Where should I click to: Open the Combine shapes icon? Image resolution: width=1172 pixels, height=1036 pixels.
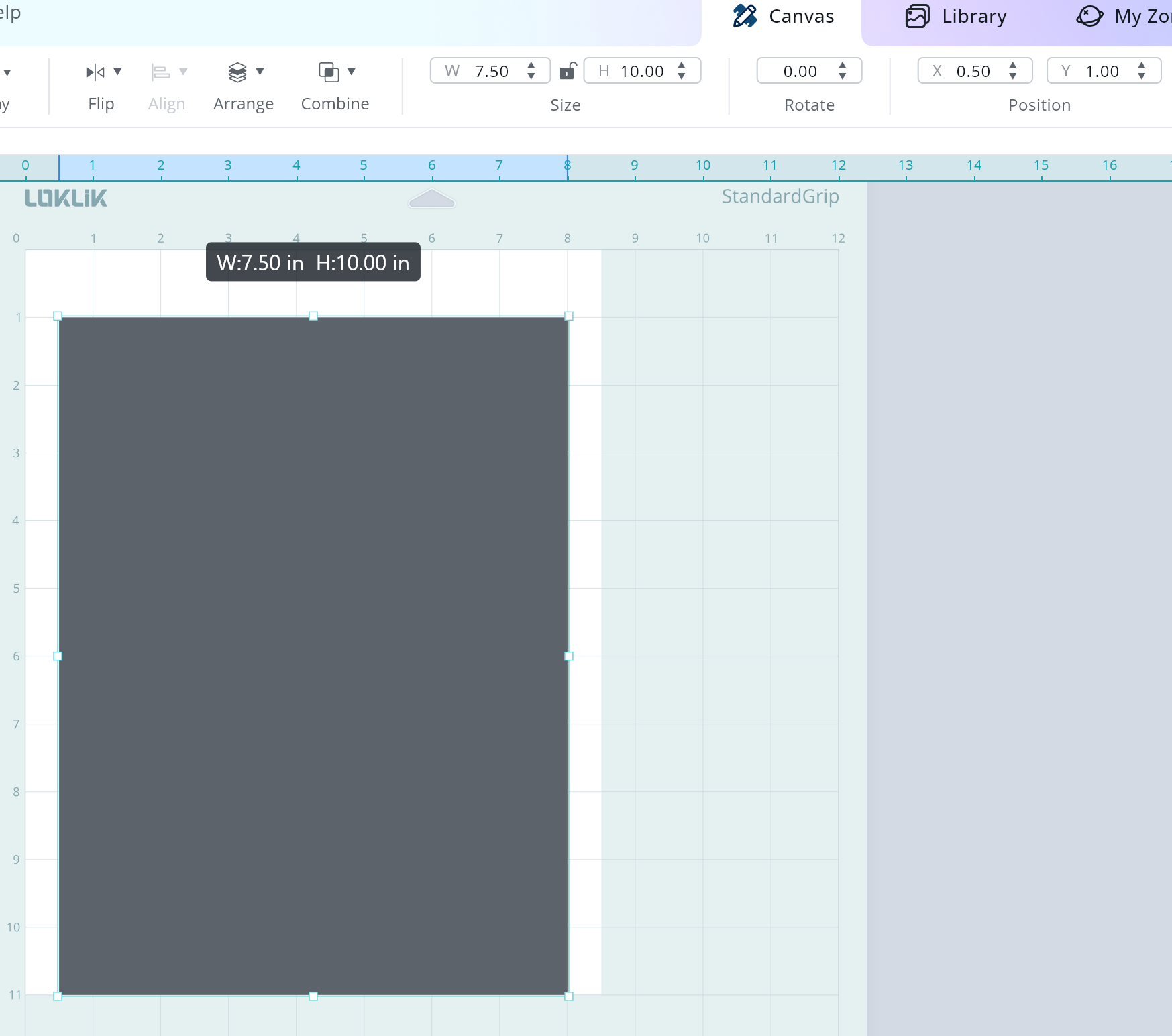tap(329, 72)
